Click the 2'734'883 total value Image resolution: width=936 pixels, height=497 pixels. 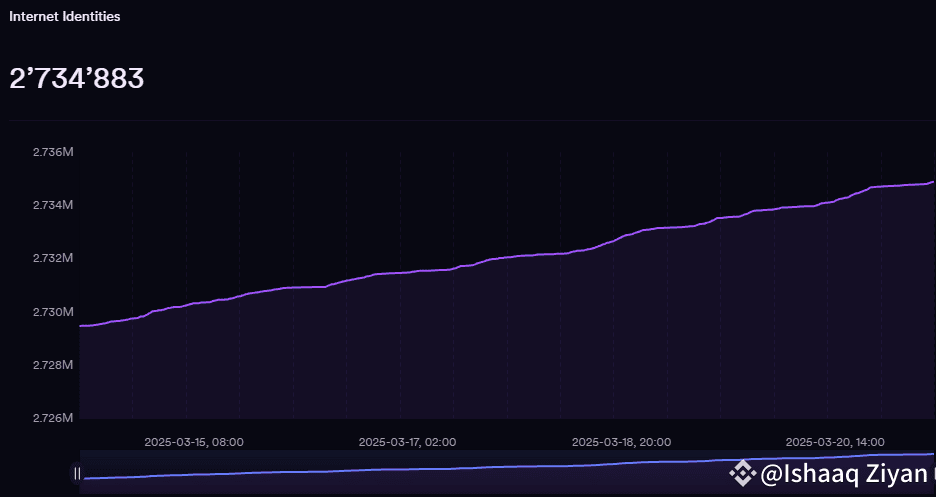click(77, 78)
